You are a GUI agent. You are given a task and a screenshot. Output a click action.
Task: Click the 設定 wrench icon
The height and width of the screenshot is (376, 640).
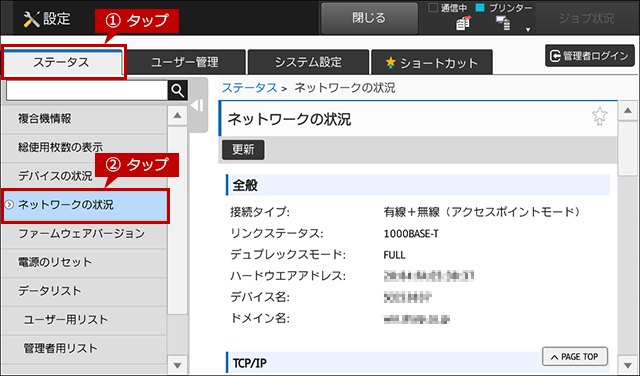coord(31,19)
